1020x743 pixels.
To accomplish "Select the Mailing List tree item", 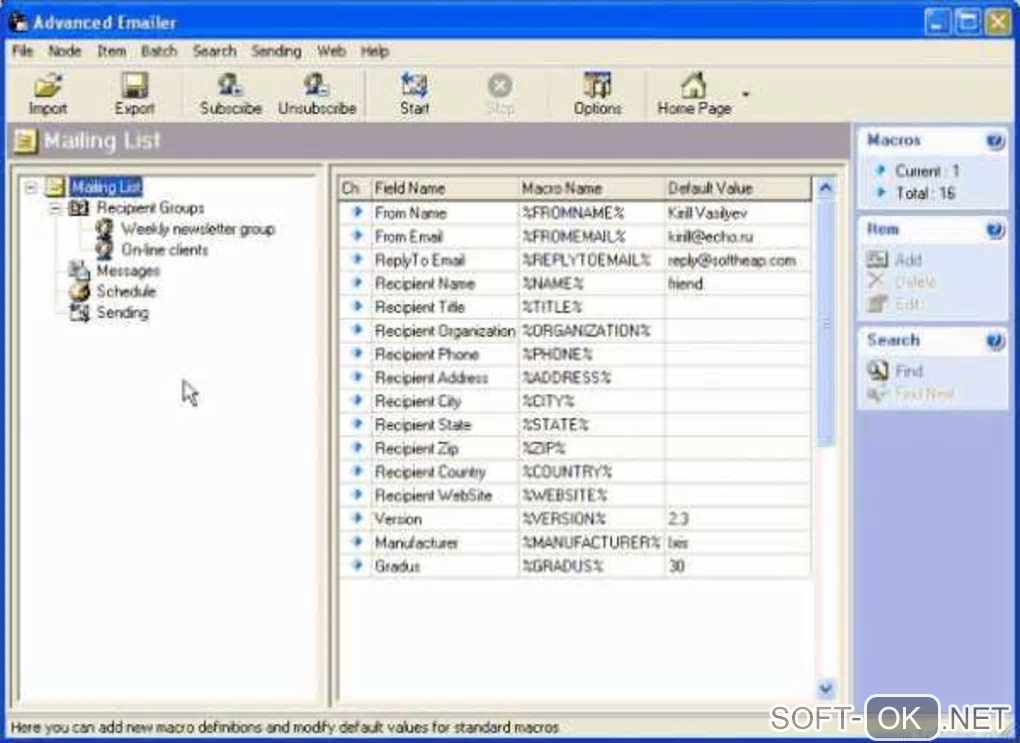I will [106, 187].
